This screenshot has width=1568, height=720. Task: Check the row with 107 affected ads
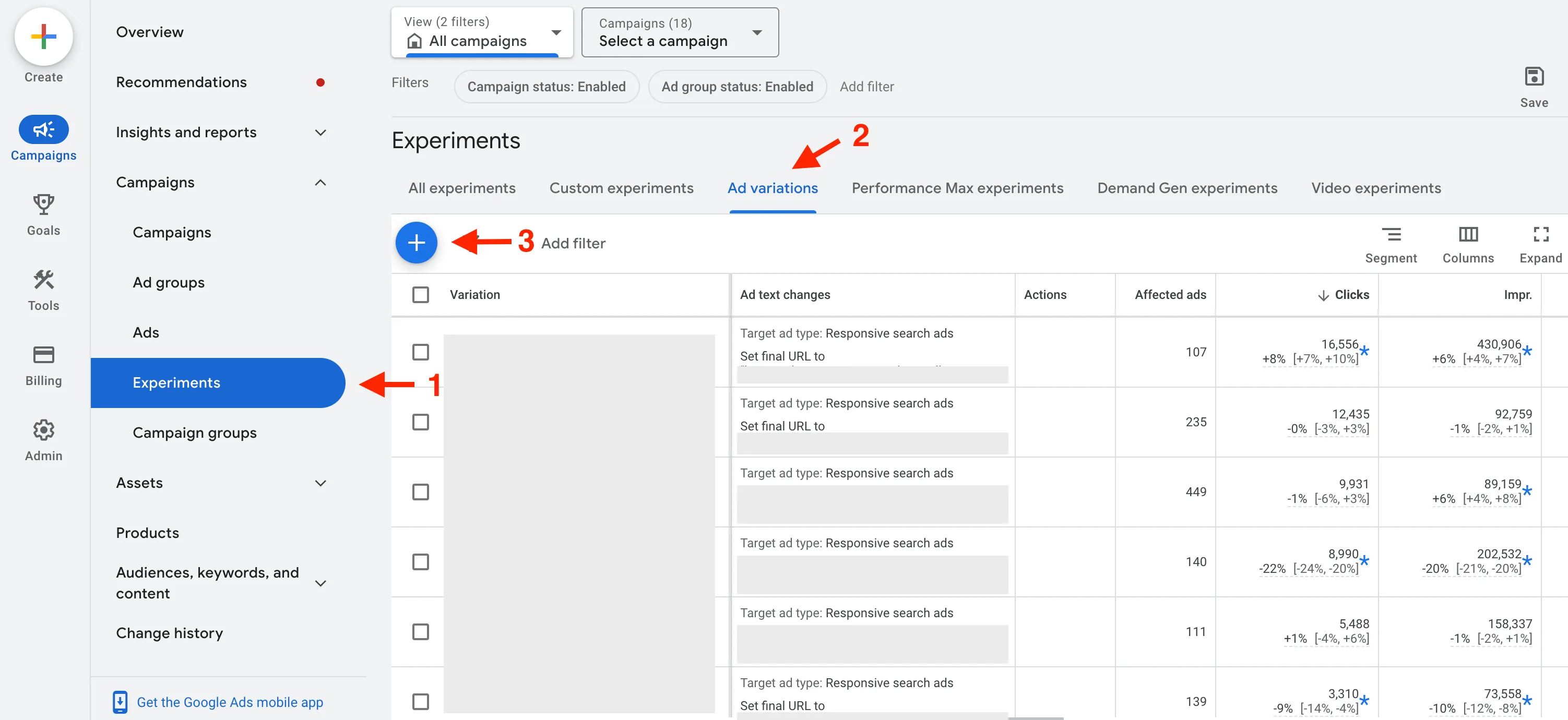[x=420, y=352]
